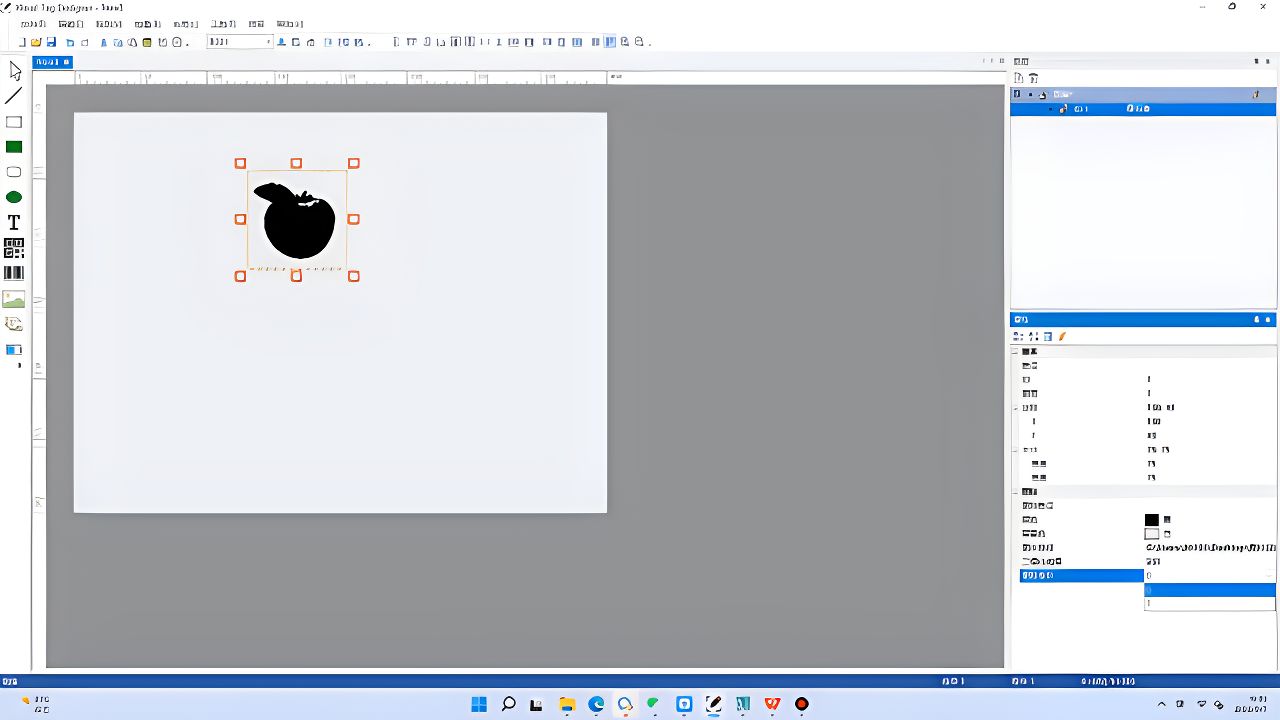Open the Windows Start menu
Image resolution: width=1280 pixels, height=720 pixels.
tap(479, 704)
